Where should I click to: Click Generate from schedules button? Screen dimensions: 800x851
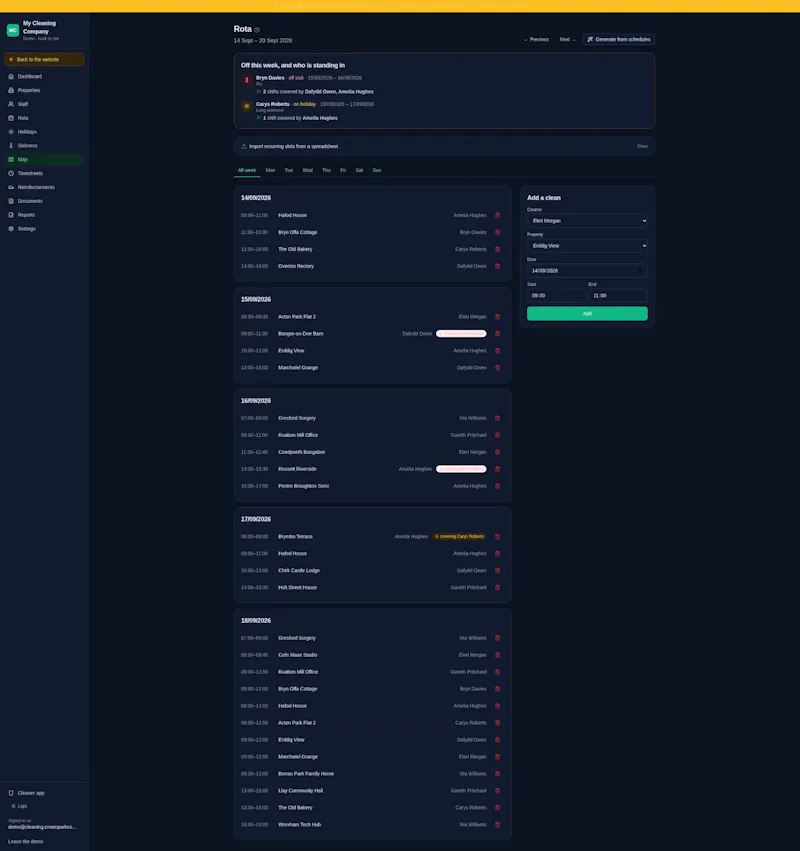(x=619, y=40)
